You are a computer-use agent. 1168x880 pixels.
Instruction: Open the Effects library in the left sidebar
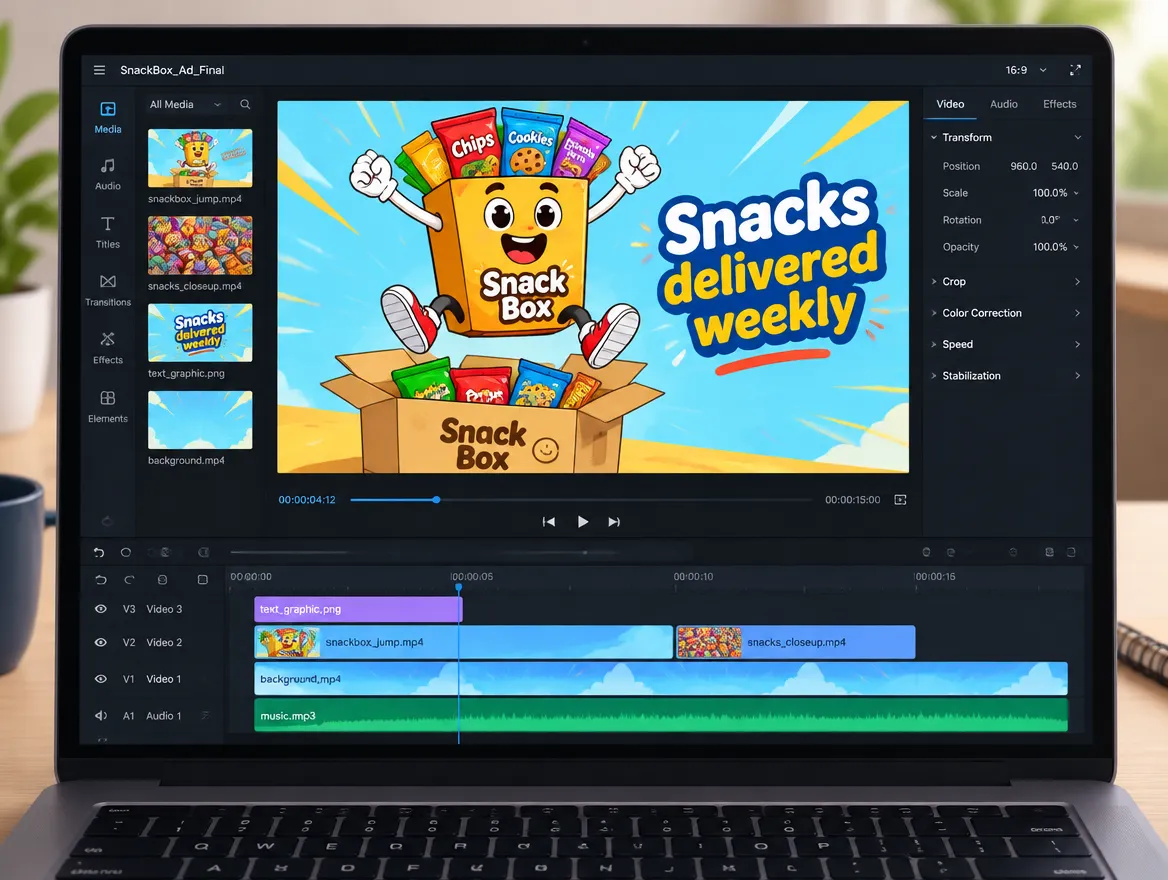[107, 348]
